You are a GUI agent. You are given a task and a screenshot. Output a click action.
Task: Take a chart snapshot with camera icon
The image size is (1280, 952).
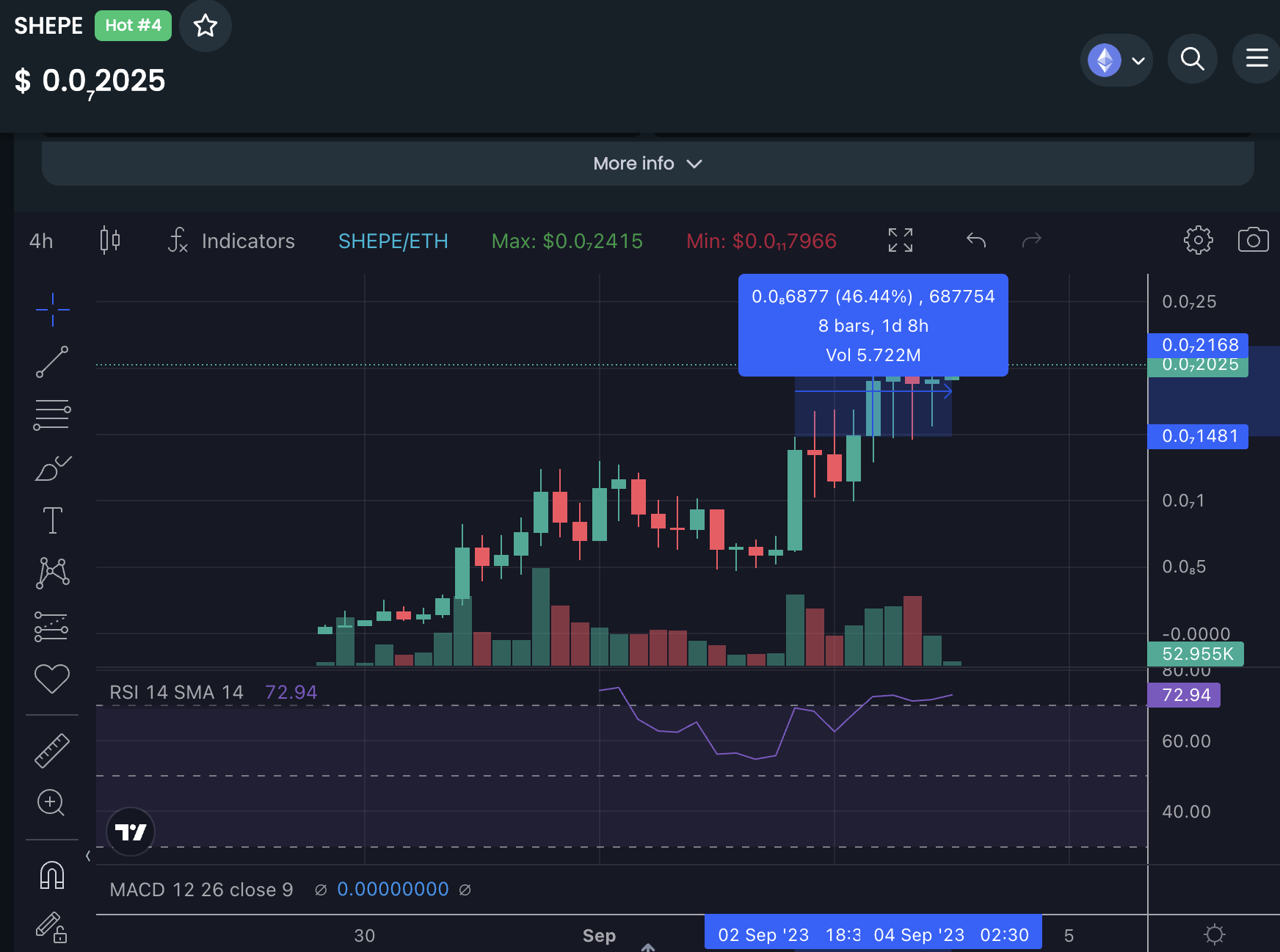point(1253,240)
